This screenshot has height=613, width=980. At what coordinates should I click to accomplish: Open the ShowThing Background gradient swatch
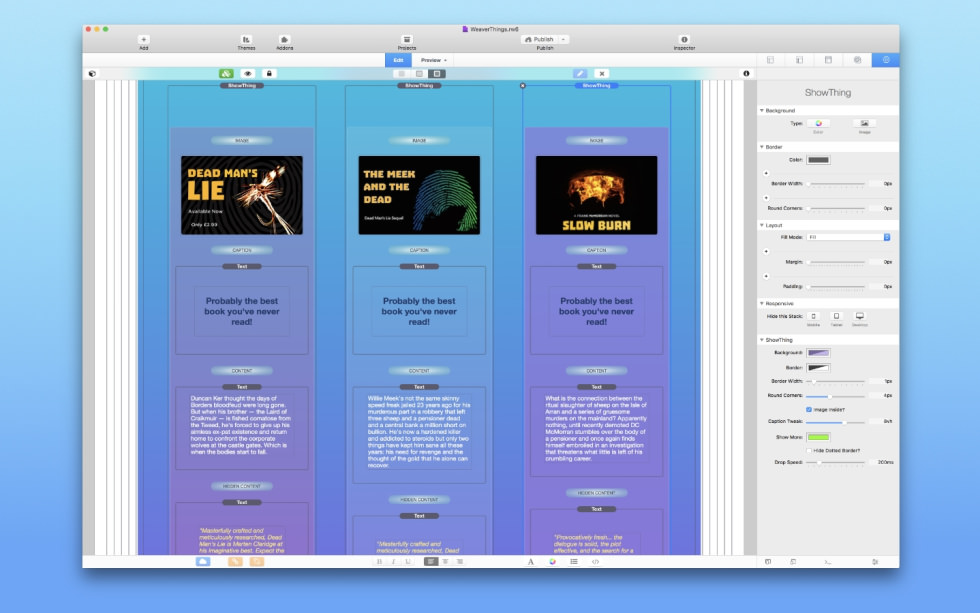pyautogui.click(x=818, y=353)
